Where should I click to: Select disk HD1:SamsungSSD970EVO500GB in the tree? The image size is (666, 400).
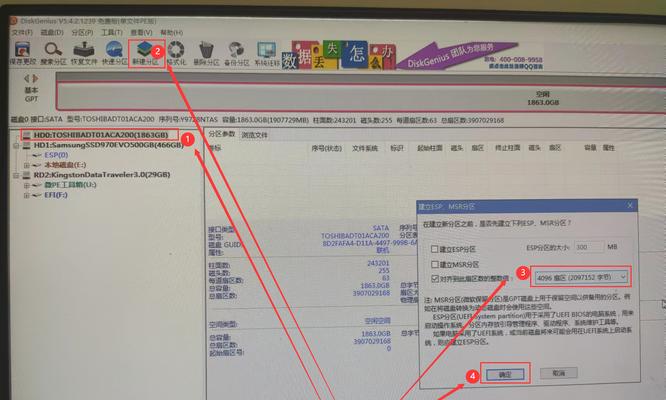108,145
